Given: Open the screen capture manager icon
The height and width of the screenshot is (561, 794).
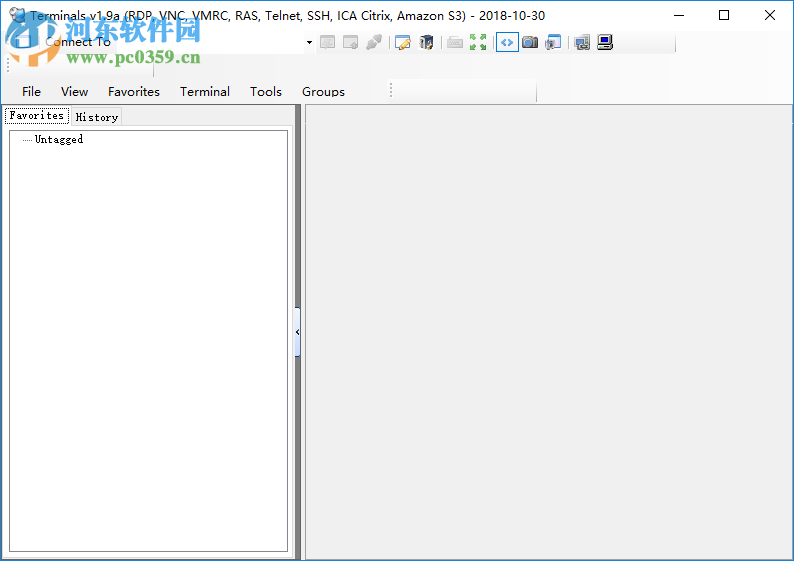Looking at the screenshot, I should 553,43.
